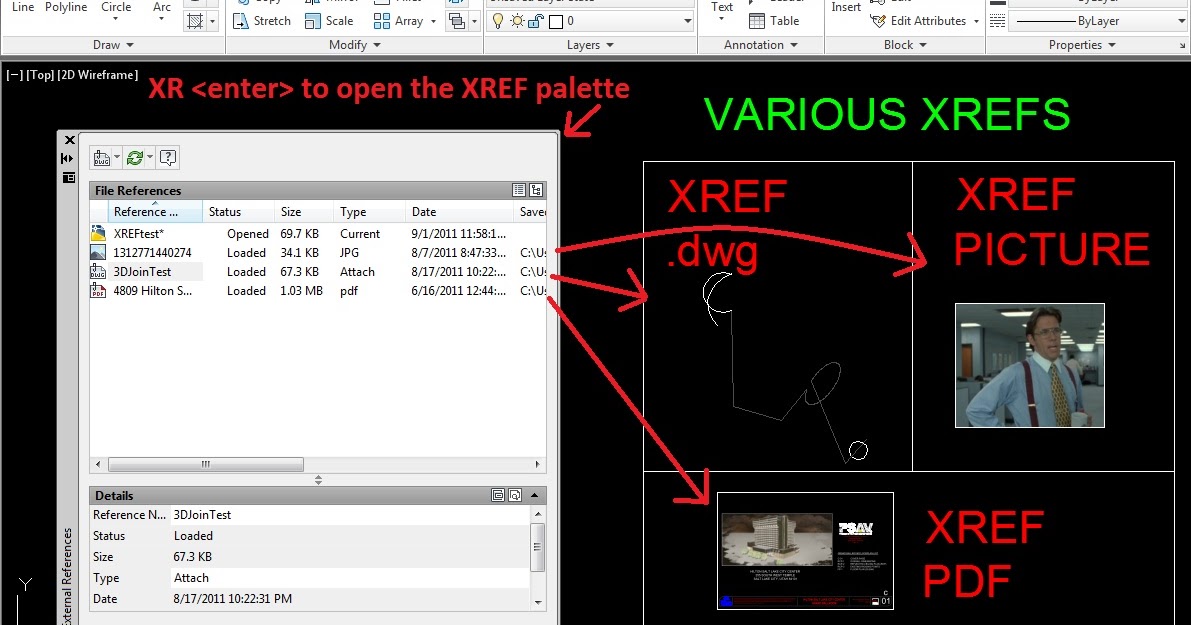The width and height of the screenshot is (1191, 625).
Task: Click the Array tool
Action: click(398, 21)
